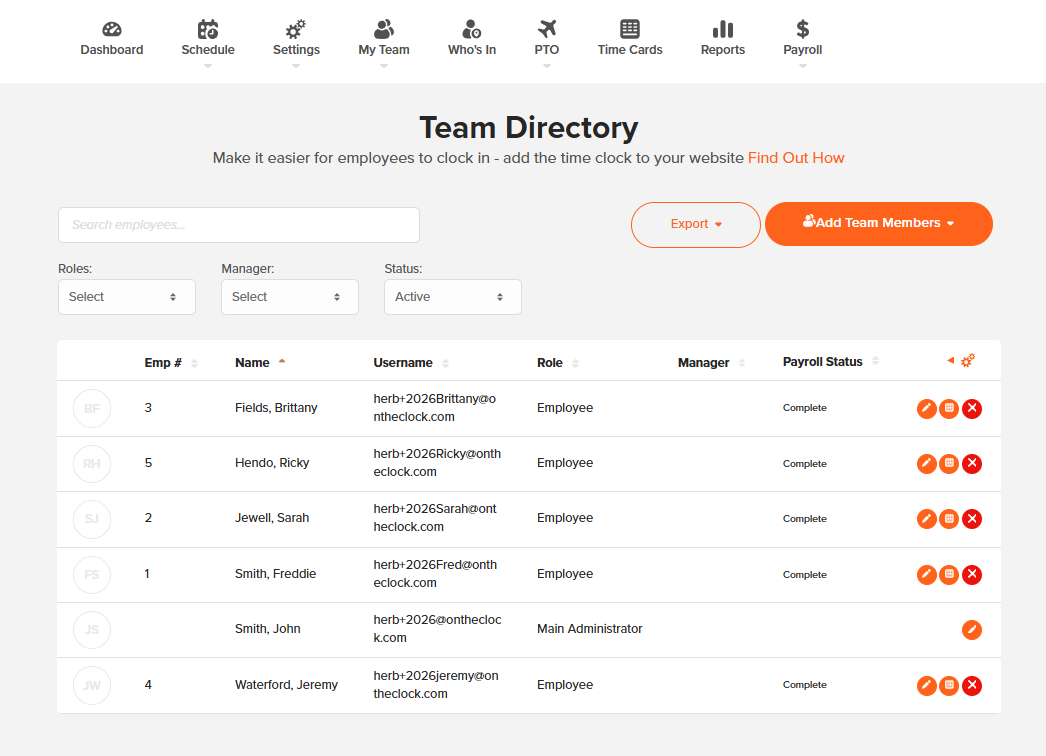Viewport: 1046px width, 756px height.
Task: Open the Time Cards page label
Action: point(630,50)
